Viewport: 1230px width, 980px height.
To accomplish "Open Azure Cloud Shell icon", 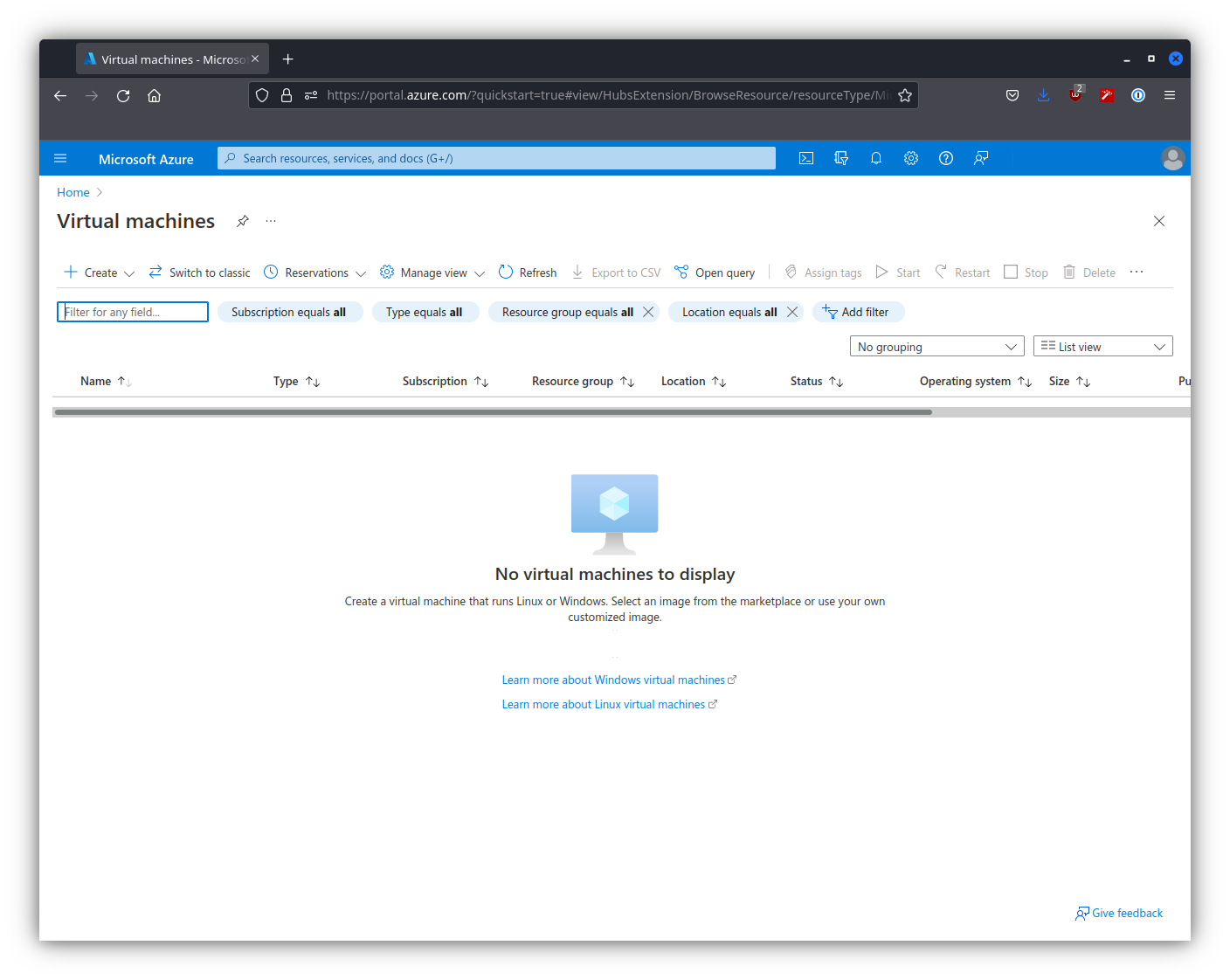I will pos(806,158).
